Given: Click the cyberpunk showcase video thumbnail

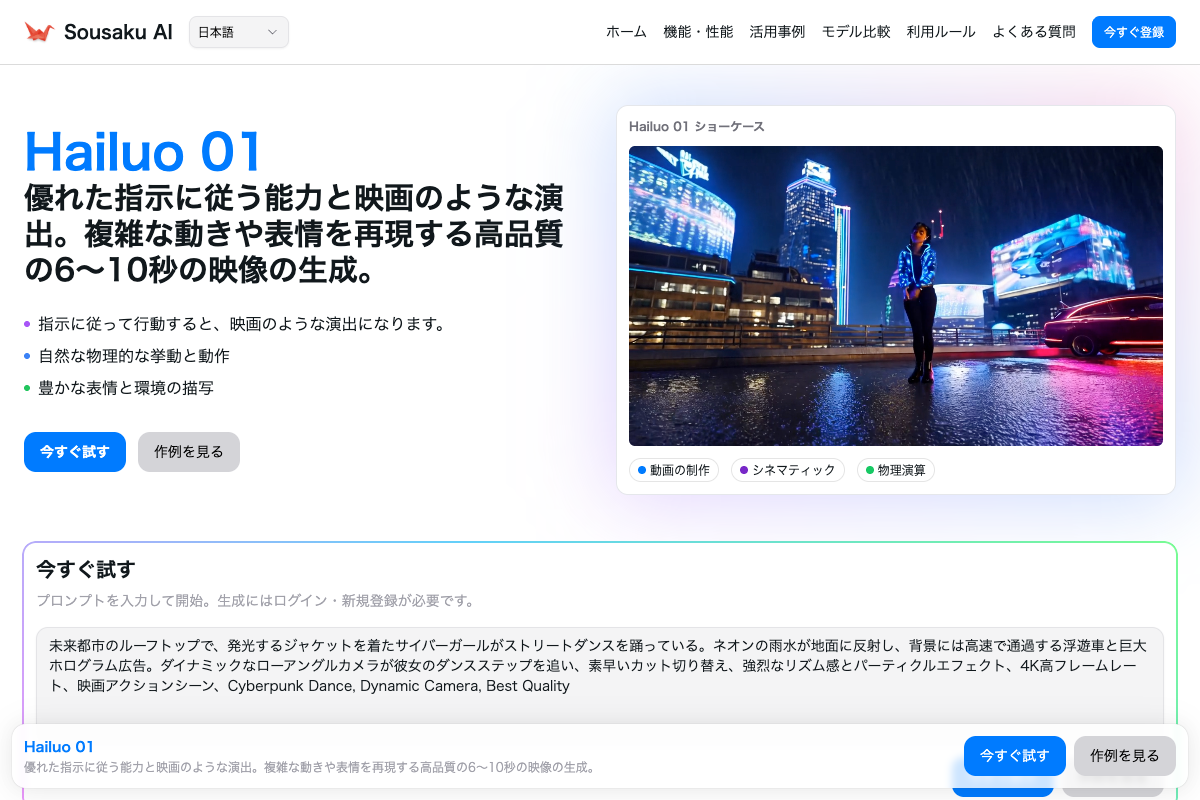Looking at the screenshot, I should 895,296.
